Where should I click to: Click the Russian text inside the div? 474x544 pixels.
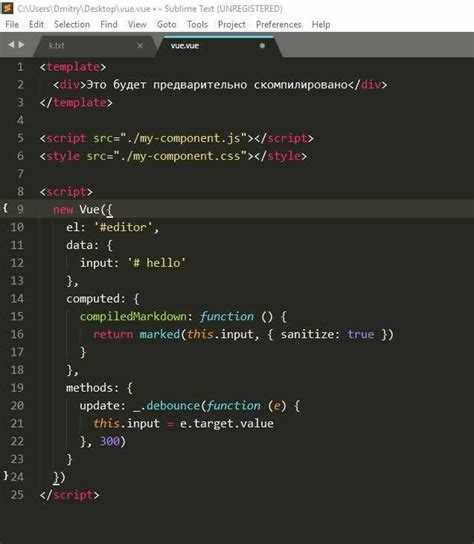217,85
